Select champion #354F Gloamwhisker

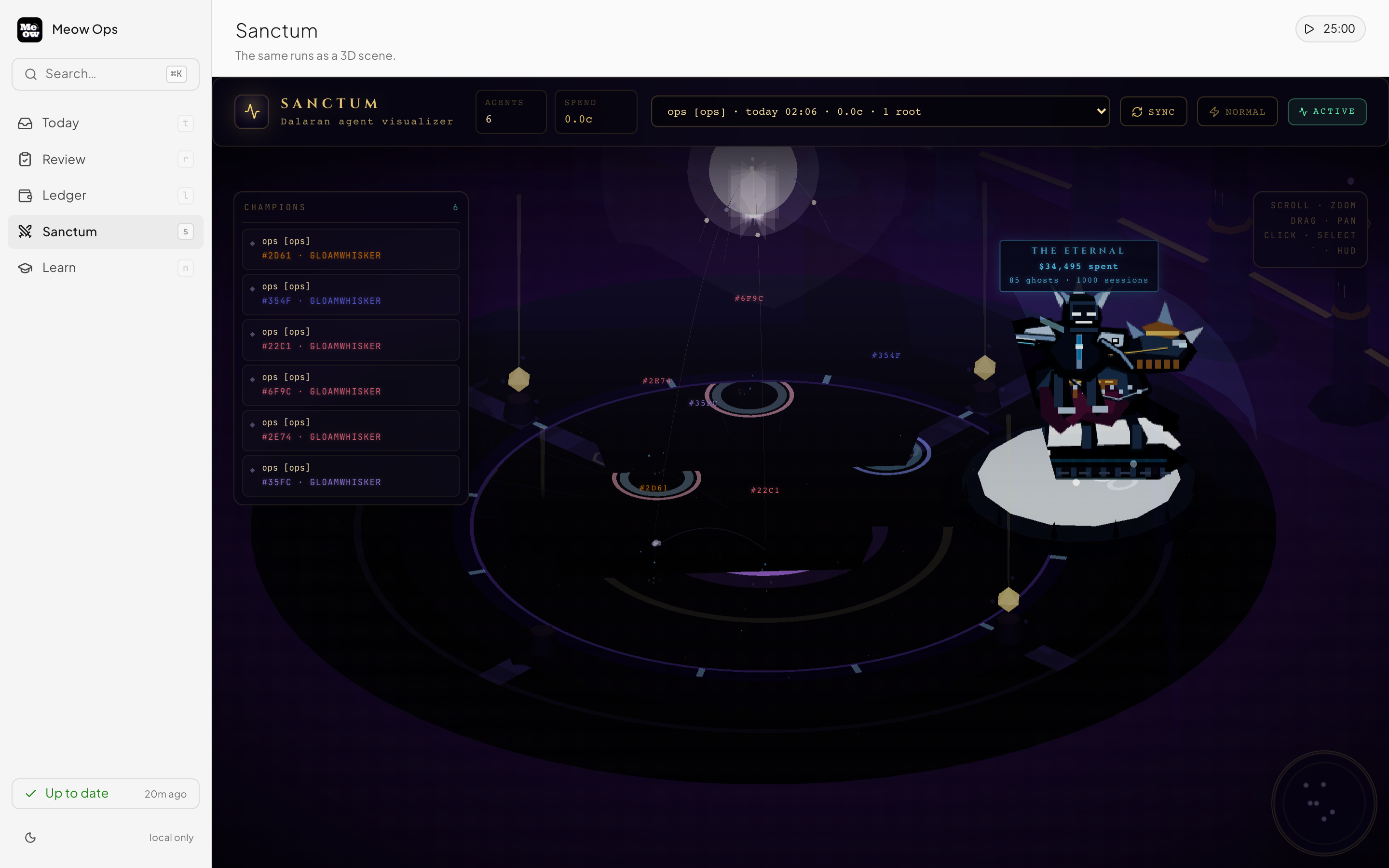tap(351, 294)
